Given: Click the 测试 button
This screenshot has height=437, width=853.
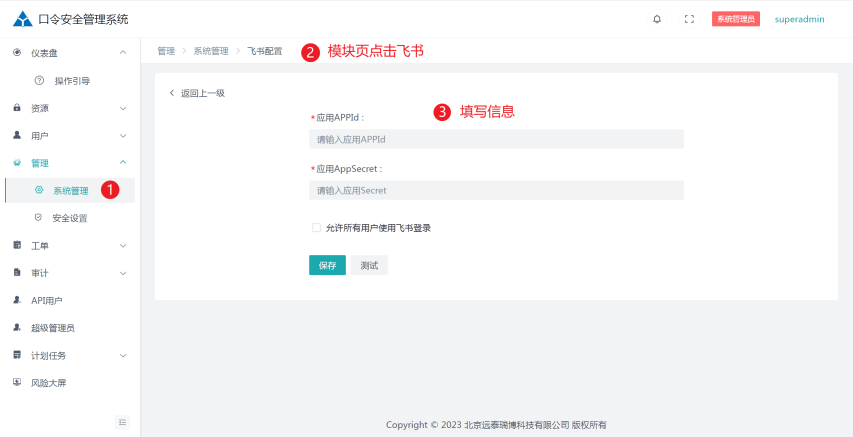Looking at the screenshot, I should point(369,265).
